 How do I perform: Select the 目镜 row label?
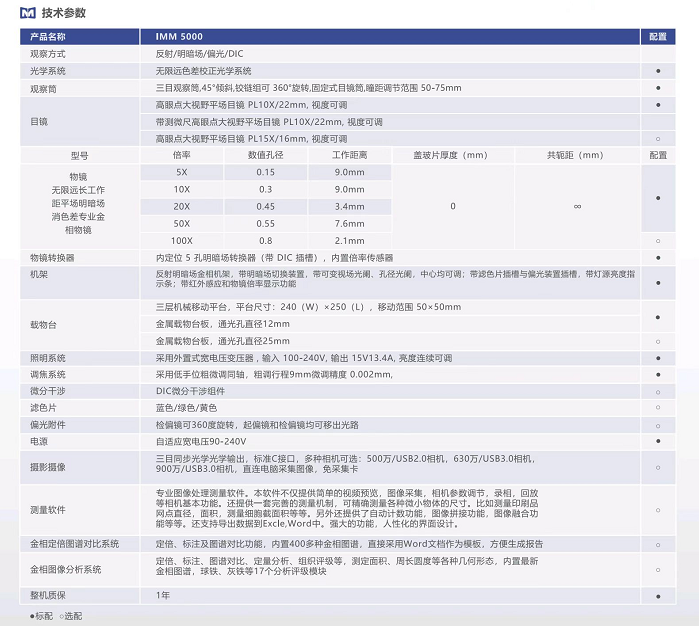39,121
